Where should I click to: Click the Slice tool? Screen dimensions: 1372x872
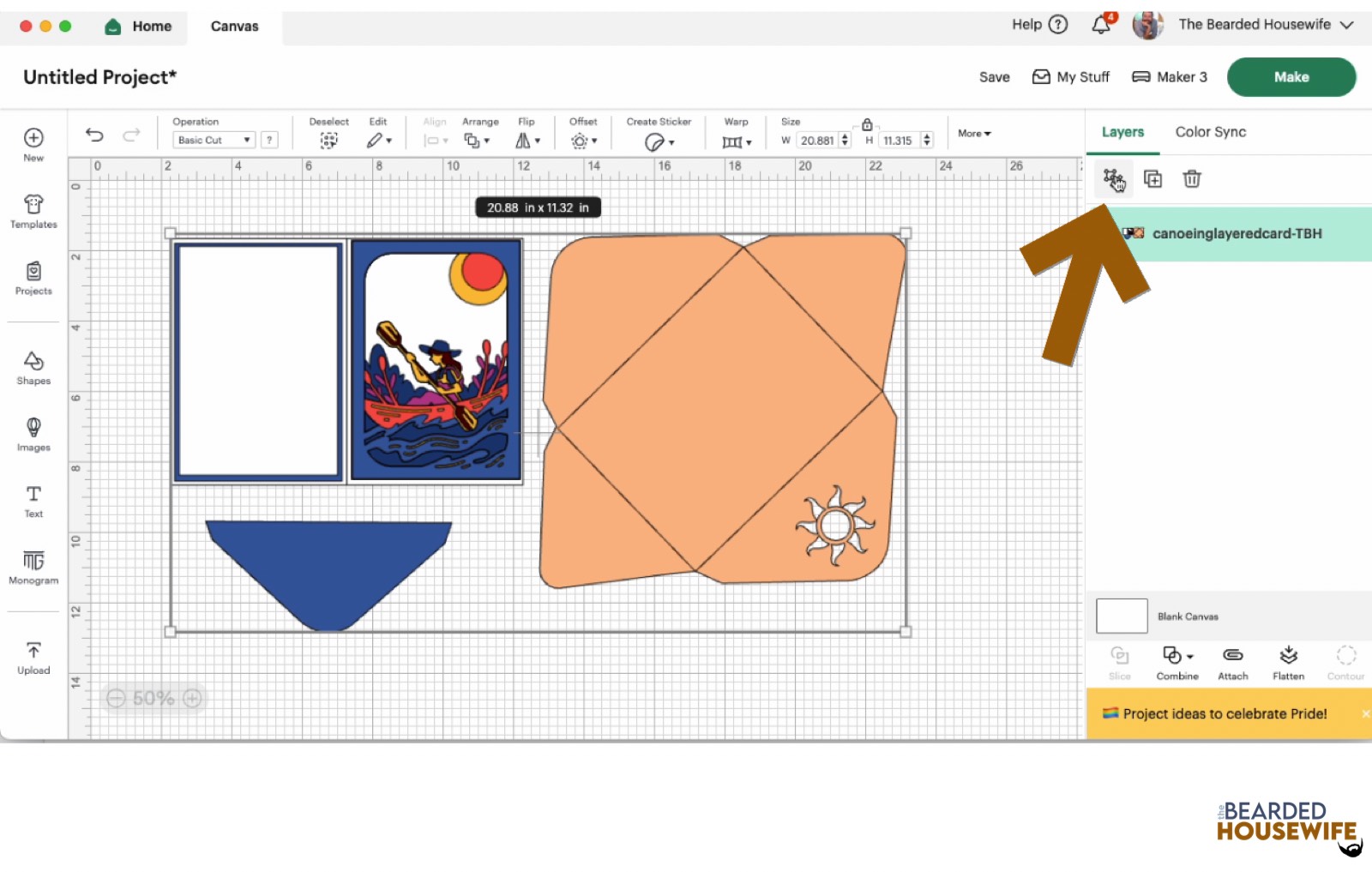(x=1120, y=663)
